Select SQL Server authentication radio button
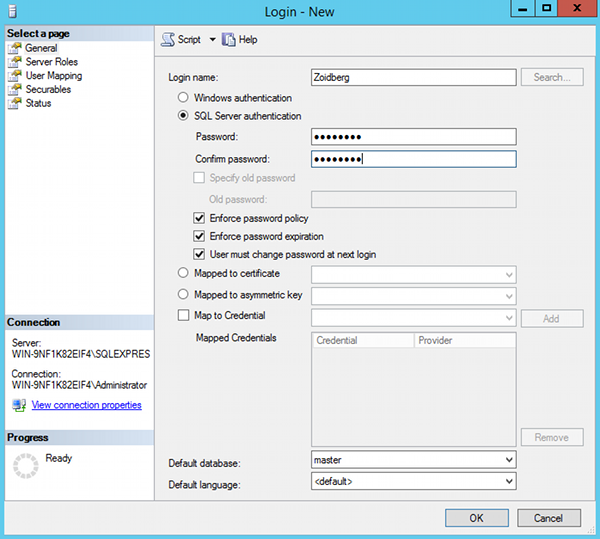The image size is (600, 539). coord(183,116)
